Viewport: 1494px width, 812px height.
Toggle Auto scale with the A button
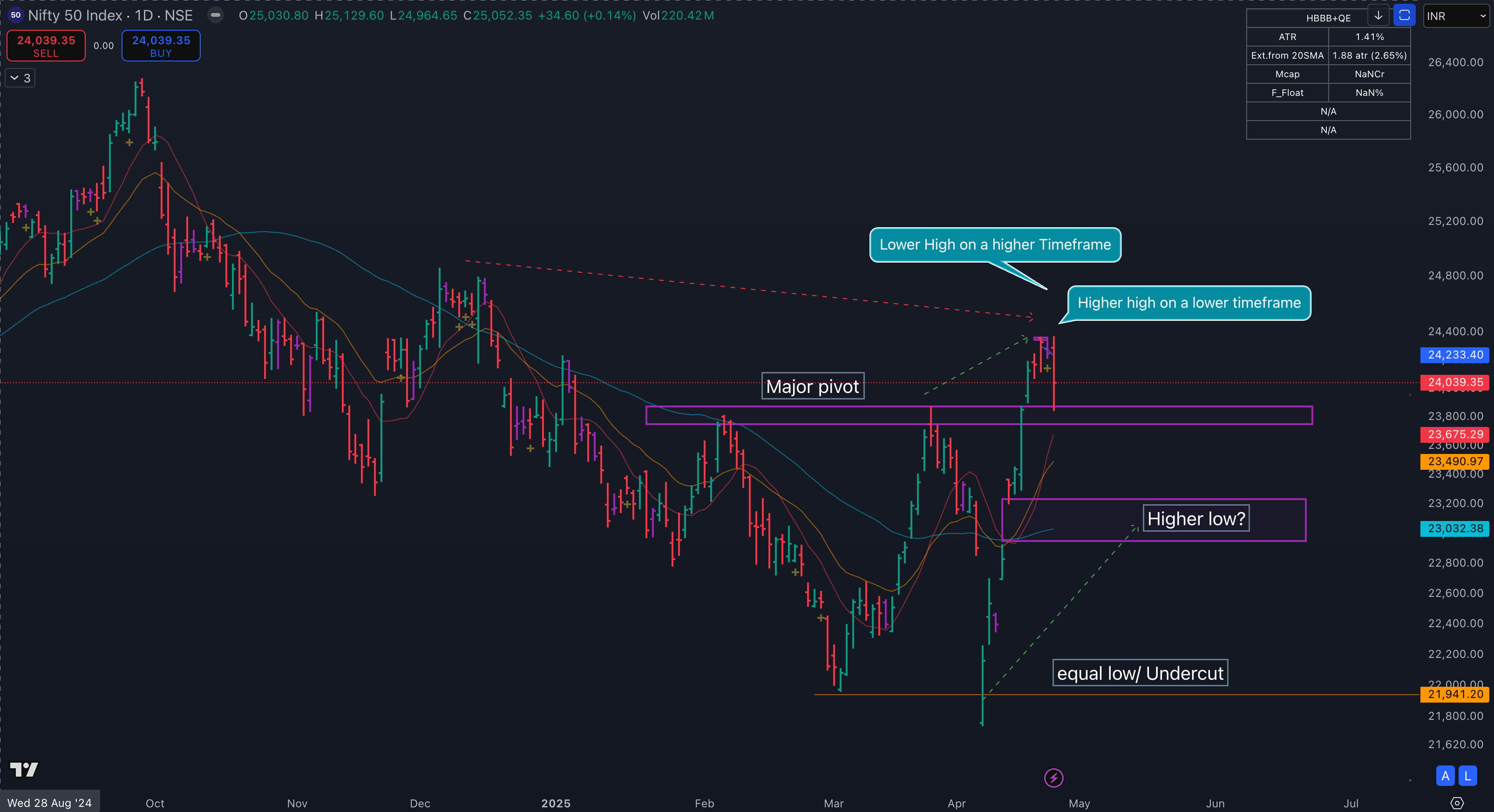pyautogui.click(x=1445, y=776)
